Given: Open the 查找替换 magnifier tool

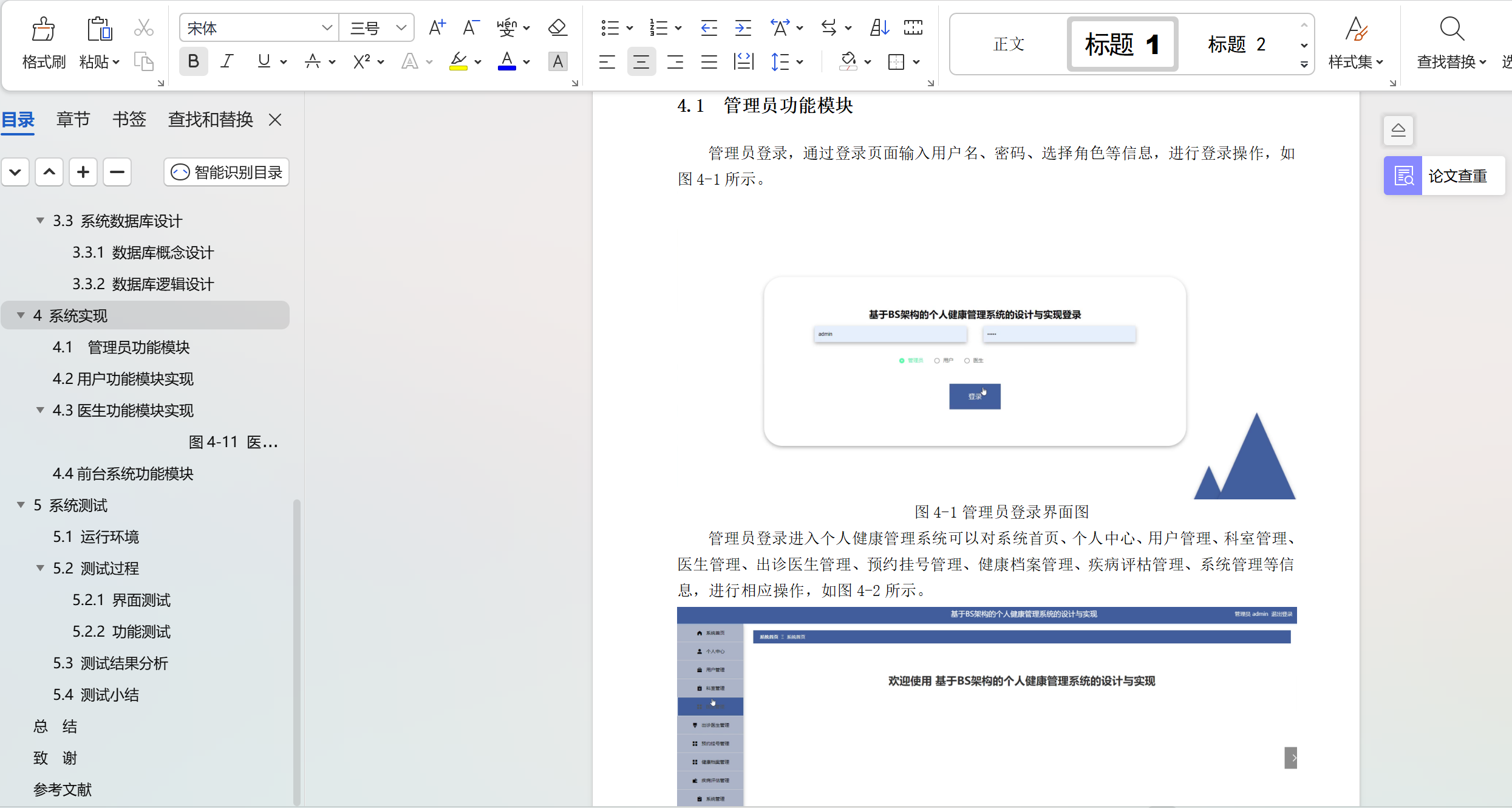Looking at the screenshot, I should point(1451,29).
